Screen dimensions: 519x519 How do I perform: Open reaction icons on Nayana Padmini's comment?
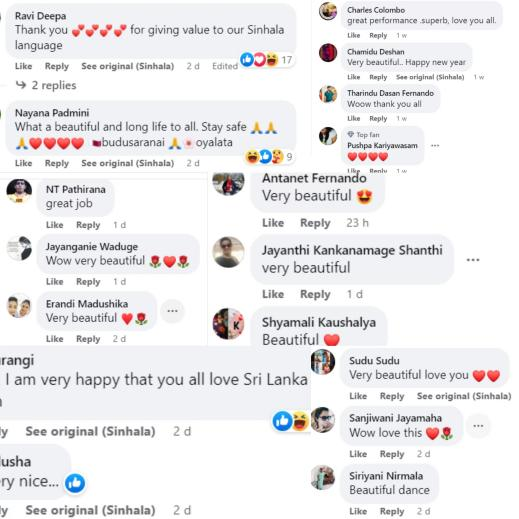click(269, 157)
